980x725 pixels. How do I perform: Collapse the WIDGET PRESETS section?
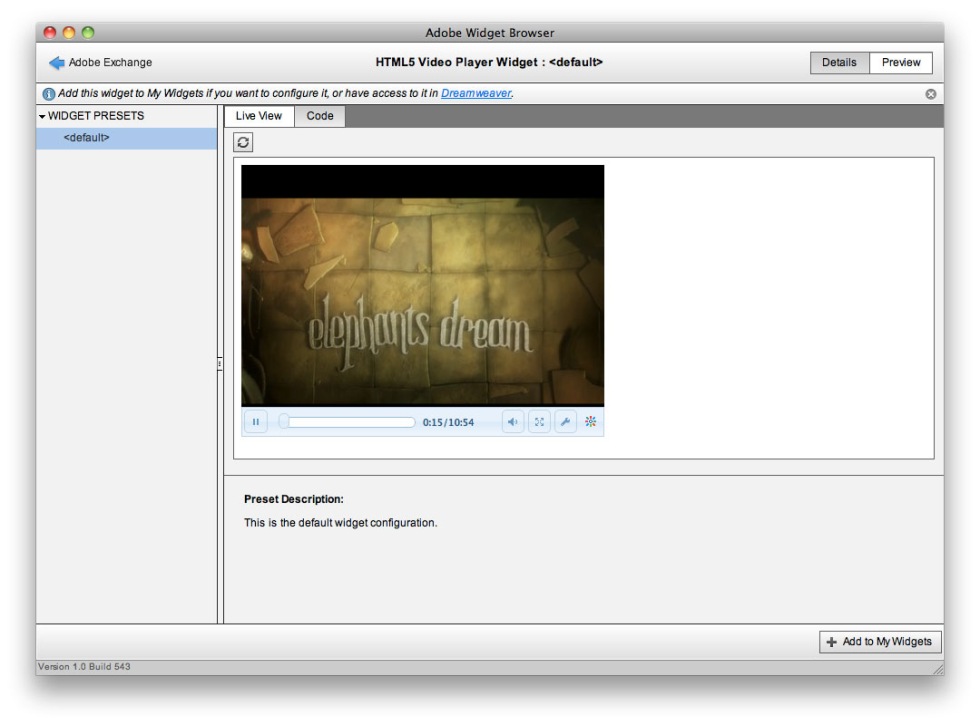coord(42,116)
